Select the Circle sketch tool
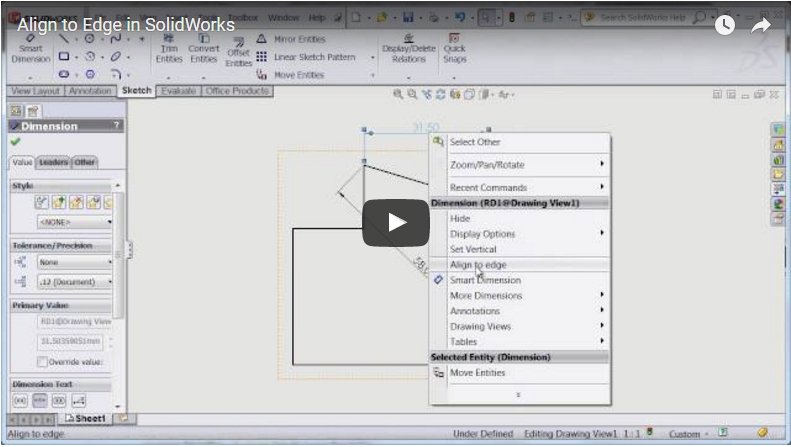Screen dimensions: 791x447 coord(89,39)
